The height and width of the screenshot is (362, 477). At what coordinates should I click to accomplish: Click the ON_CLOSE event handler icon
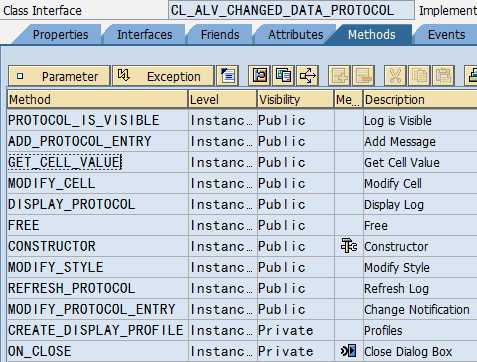[349, 351]
